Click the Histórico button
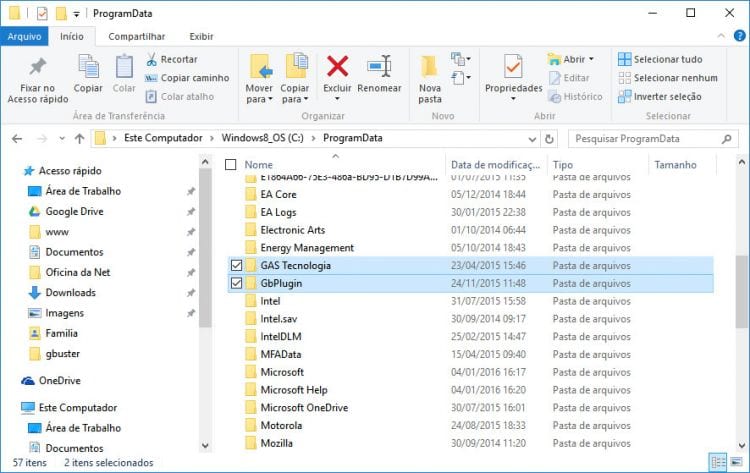750x473 pixels. [x=575, y=97]
